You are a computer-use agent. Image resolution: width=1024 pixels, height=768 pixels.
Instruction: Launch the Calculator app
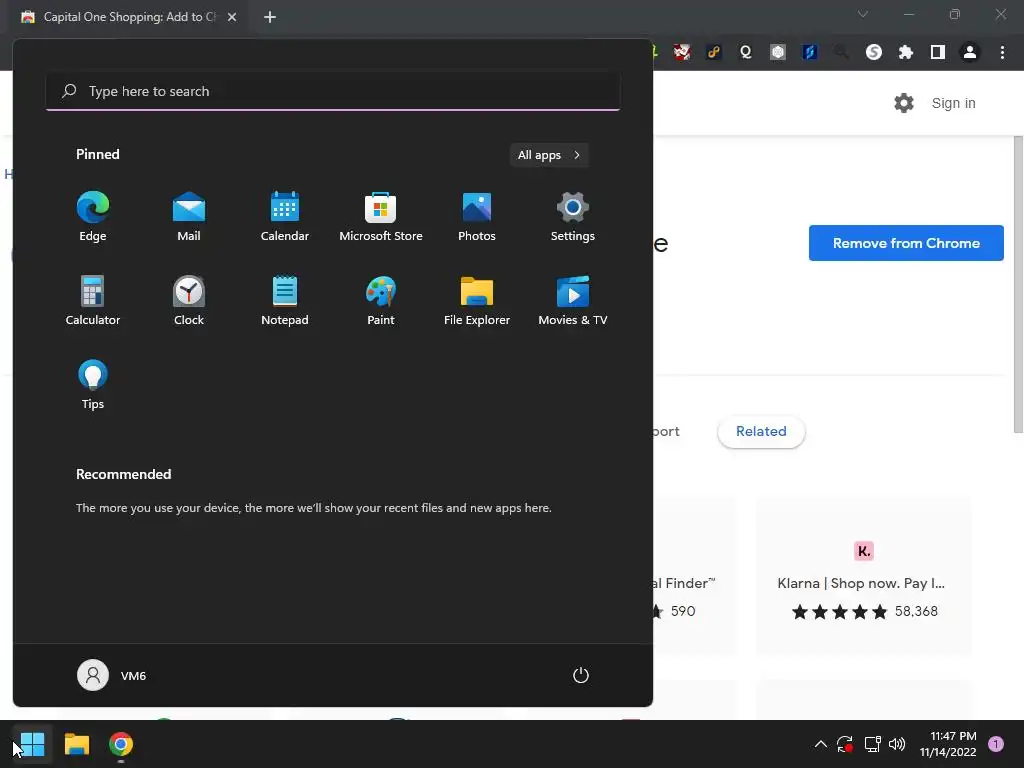tap(93, 301)
